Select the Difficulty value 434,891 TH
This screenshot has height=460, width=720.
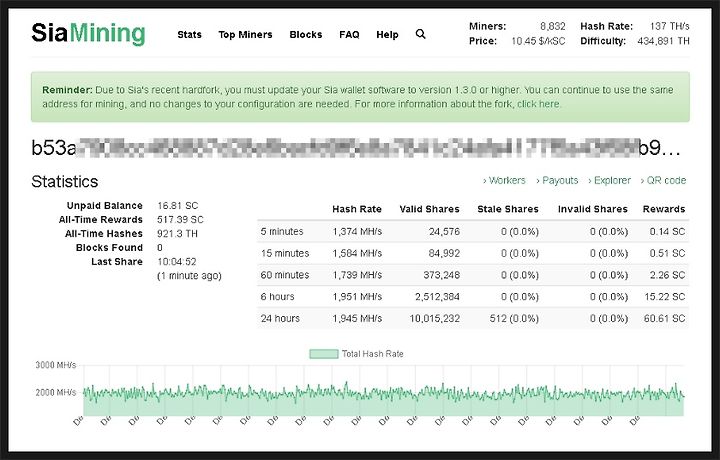[664, 41]
